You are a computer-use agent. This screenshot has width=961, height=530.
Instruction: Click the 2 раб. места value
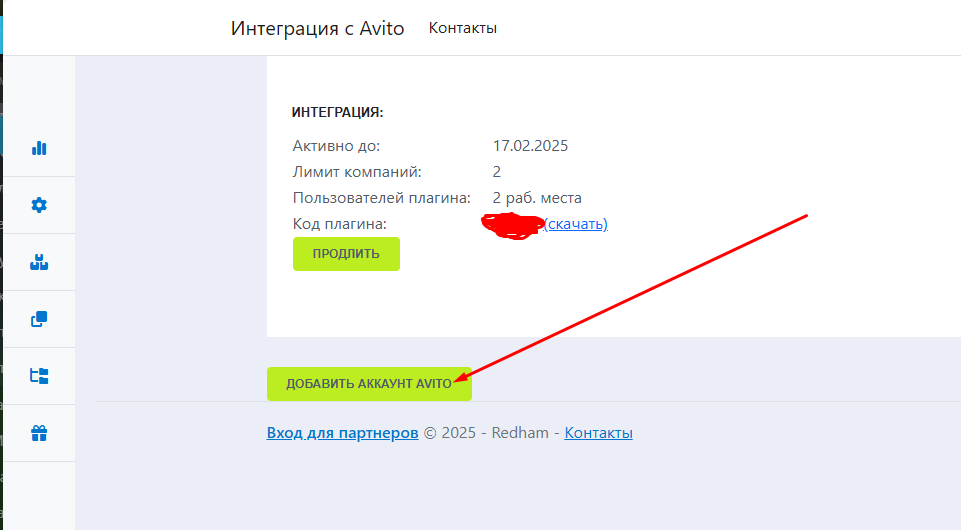click(537, 198)
